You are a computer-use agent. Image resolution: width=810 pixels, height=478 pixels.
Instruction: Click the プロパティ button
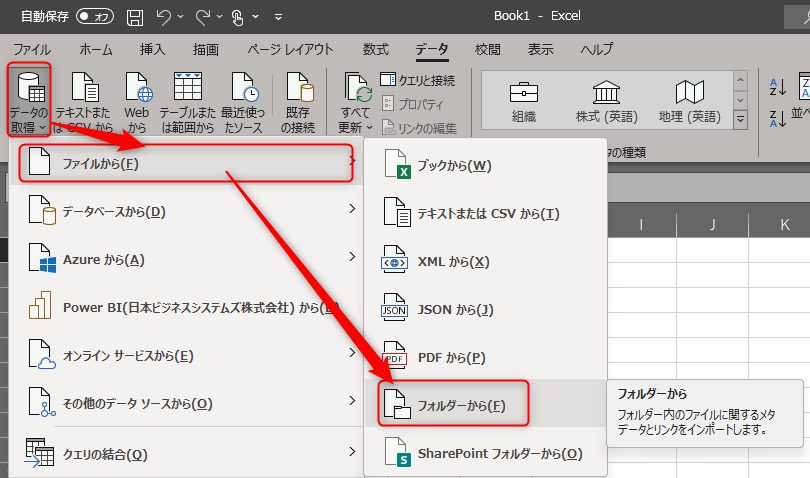412,104
